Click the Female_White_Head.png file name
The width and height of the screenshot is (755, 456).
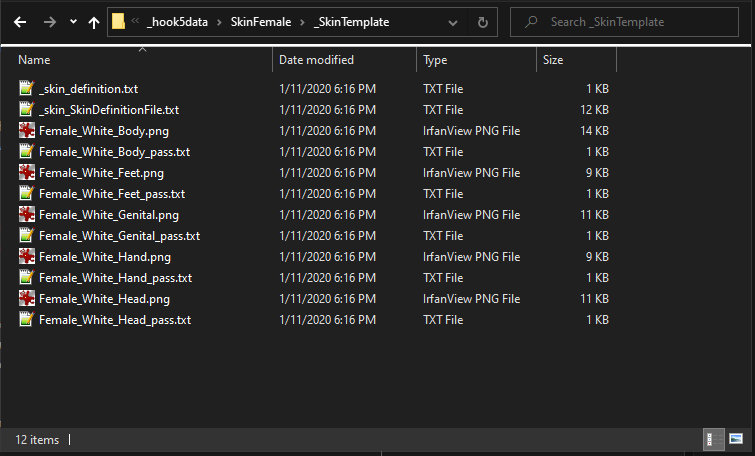(x=104, y=299)
